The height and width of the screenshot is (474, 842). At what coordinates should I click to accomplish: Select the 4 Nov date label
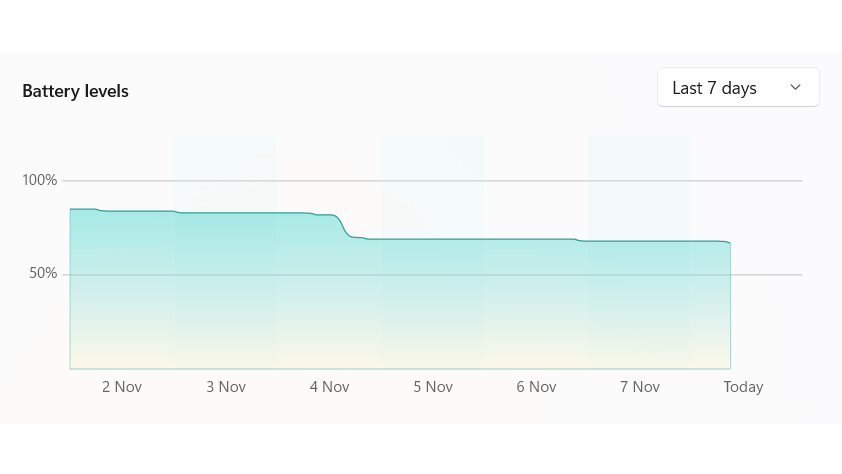[329, 387]
